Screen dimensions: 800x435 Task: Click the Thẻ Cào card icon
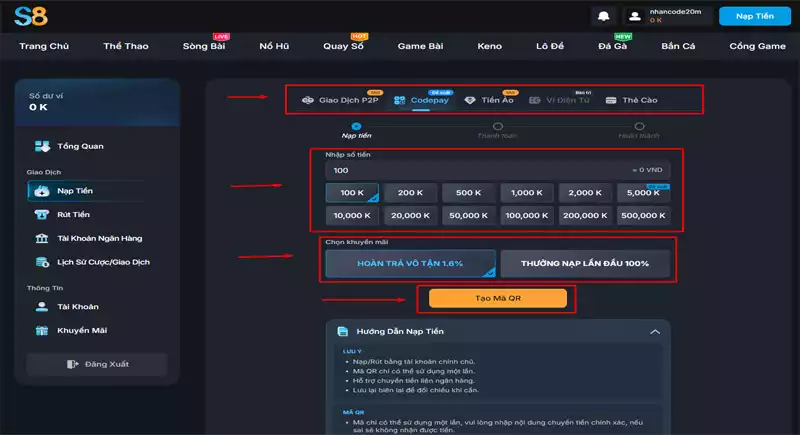(611, 100)
